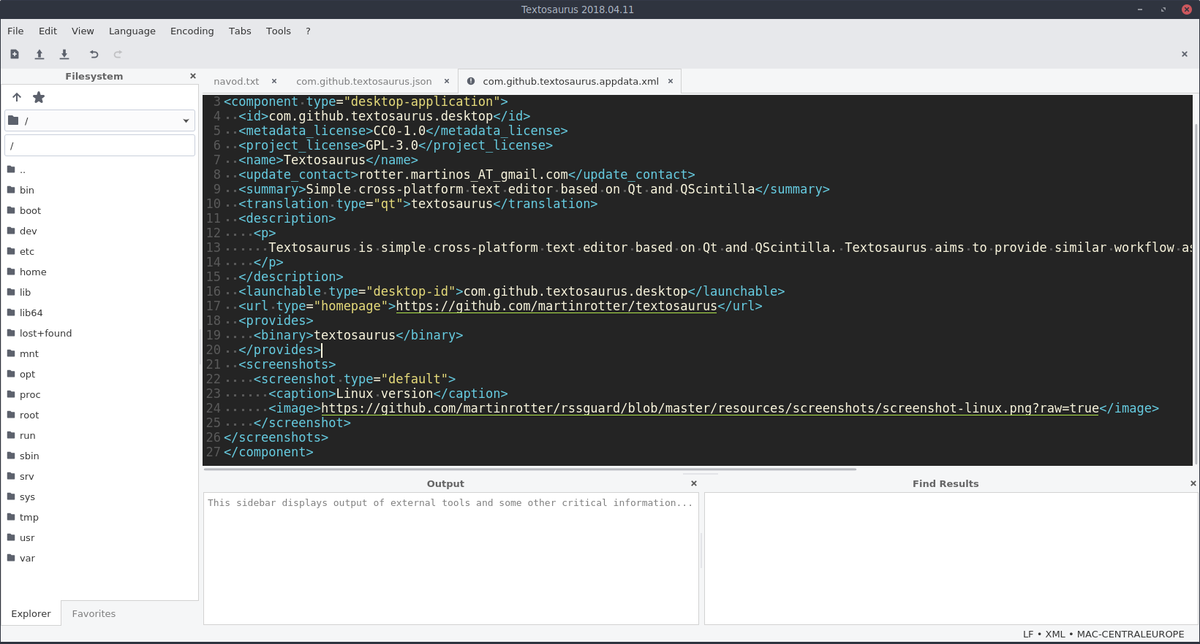
Task: Click inside the Output text area
Action: tap(451, 558)
